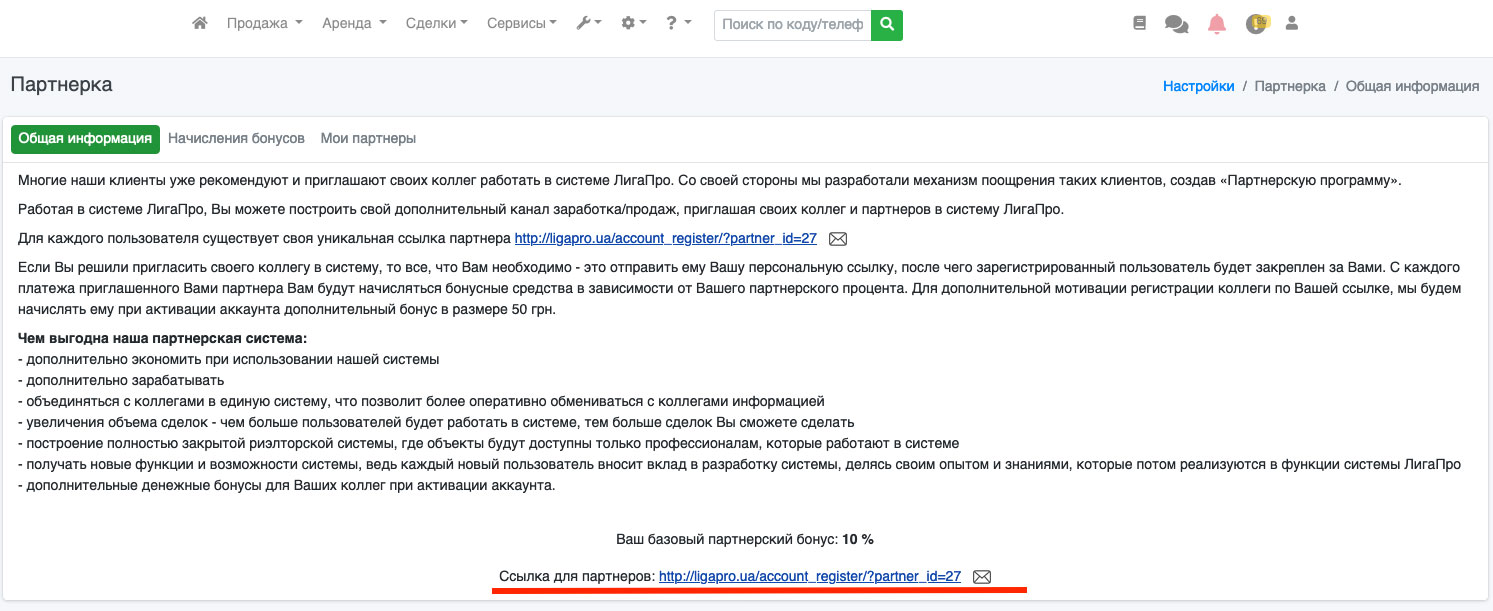
Task: Click the Настройки breadcrumb link
Action: coord(1198,86)
